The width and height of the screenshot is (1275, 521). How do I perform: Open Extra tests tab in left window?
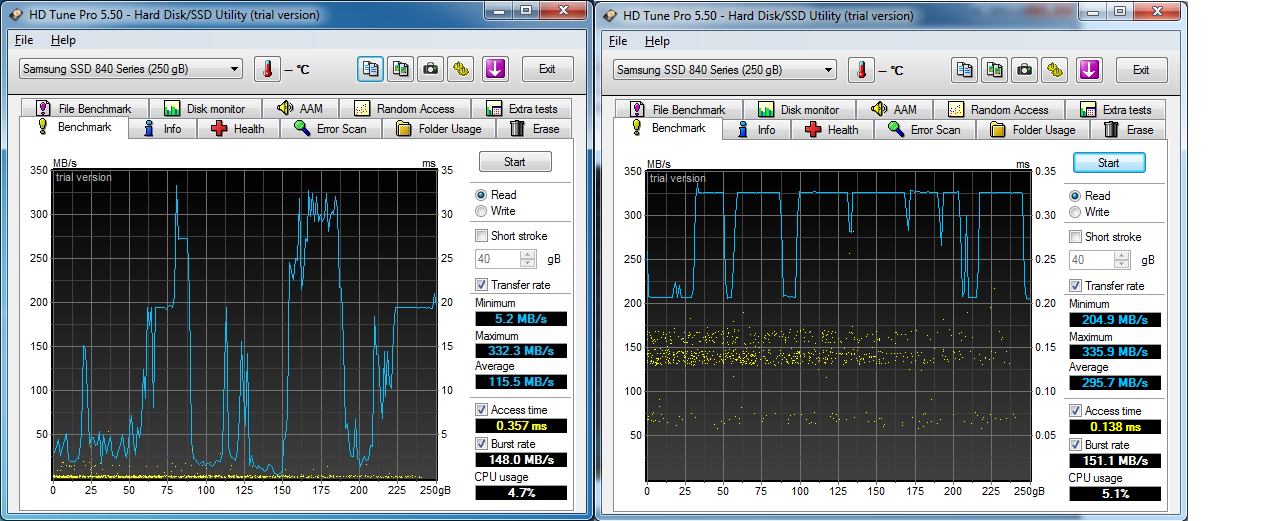[x=522, y=108]
